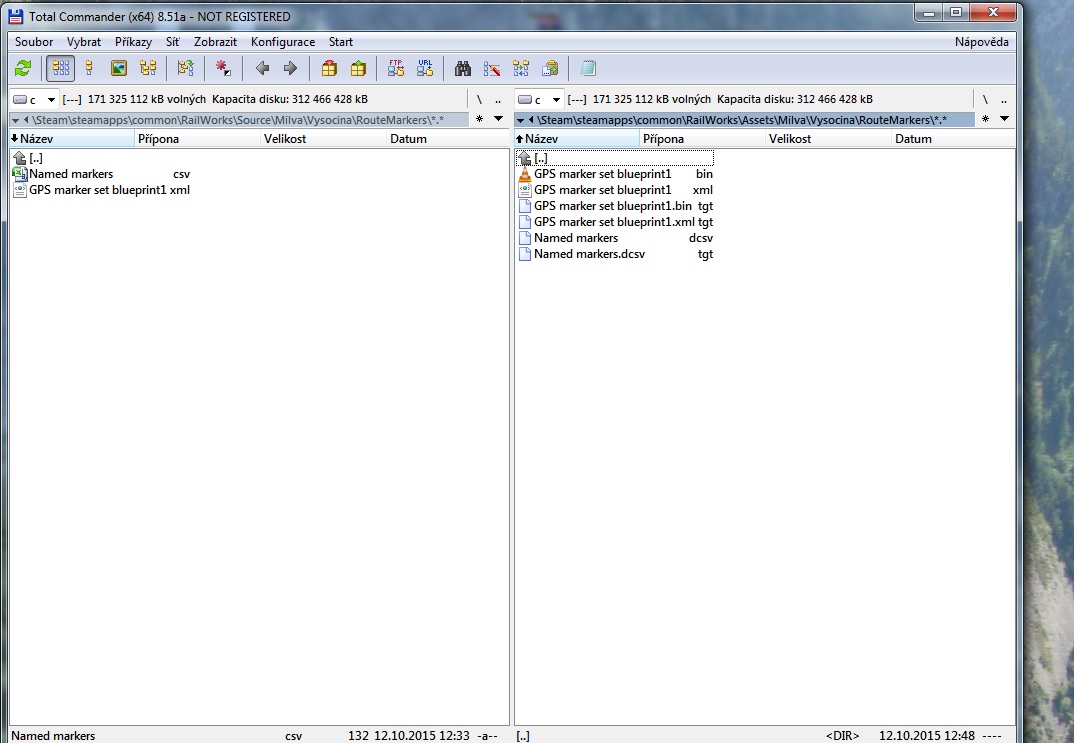Open the Vybrat menu
The image size is (1074, 743).
[84, 42]
